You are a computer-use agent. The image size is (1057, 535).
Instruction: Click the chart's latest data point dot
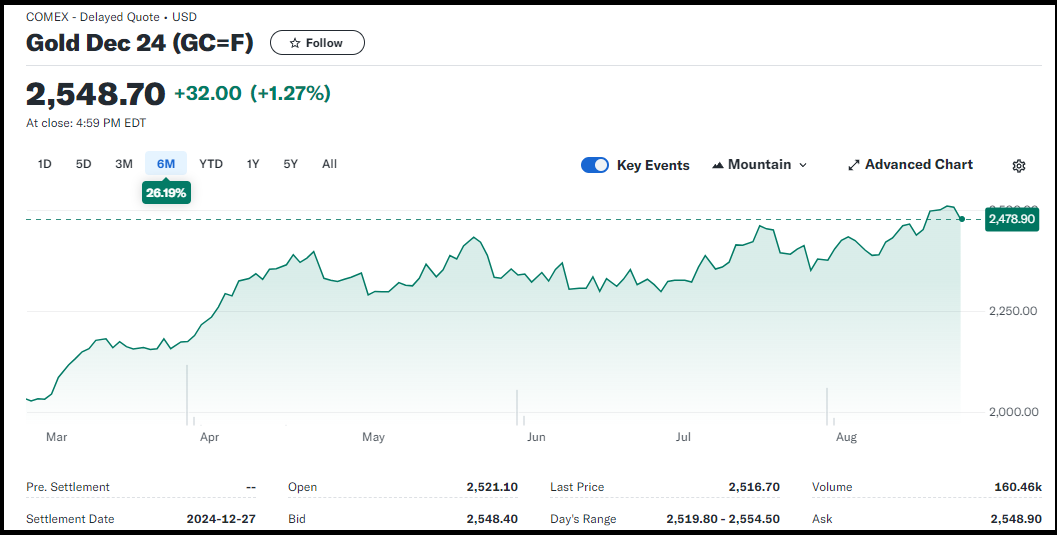(x=961, y=219)
